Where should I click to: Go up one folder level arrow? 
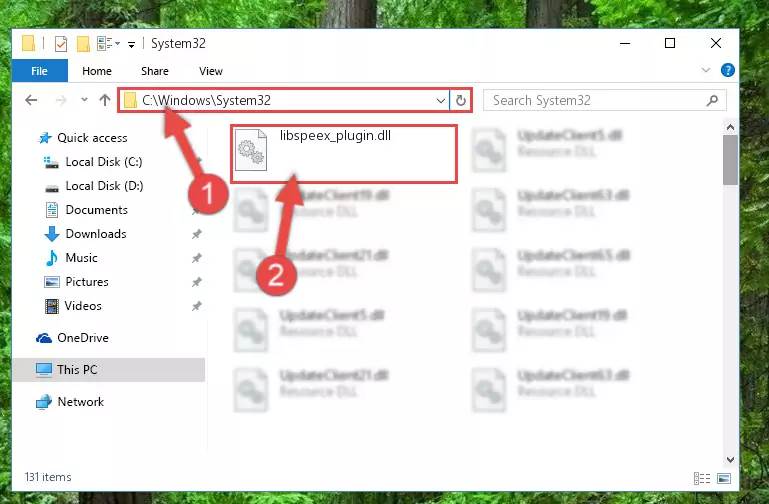104,100
